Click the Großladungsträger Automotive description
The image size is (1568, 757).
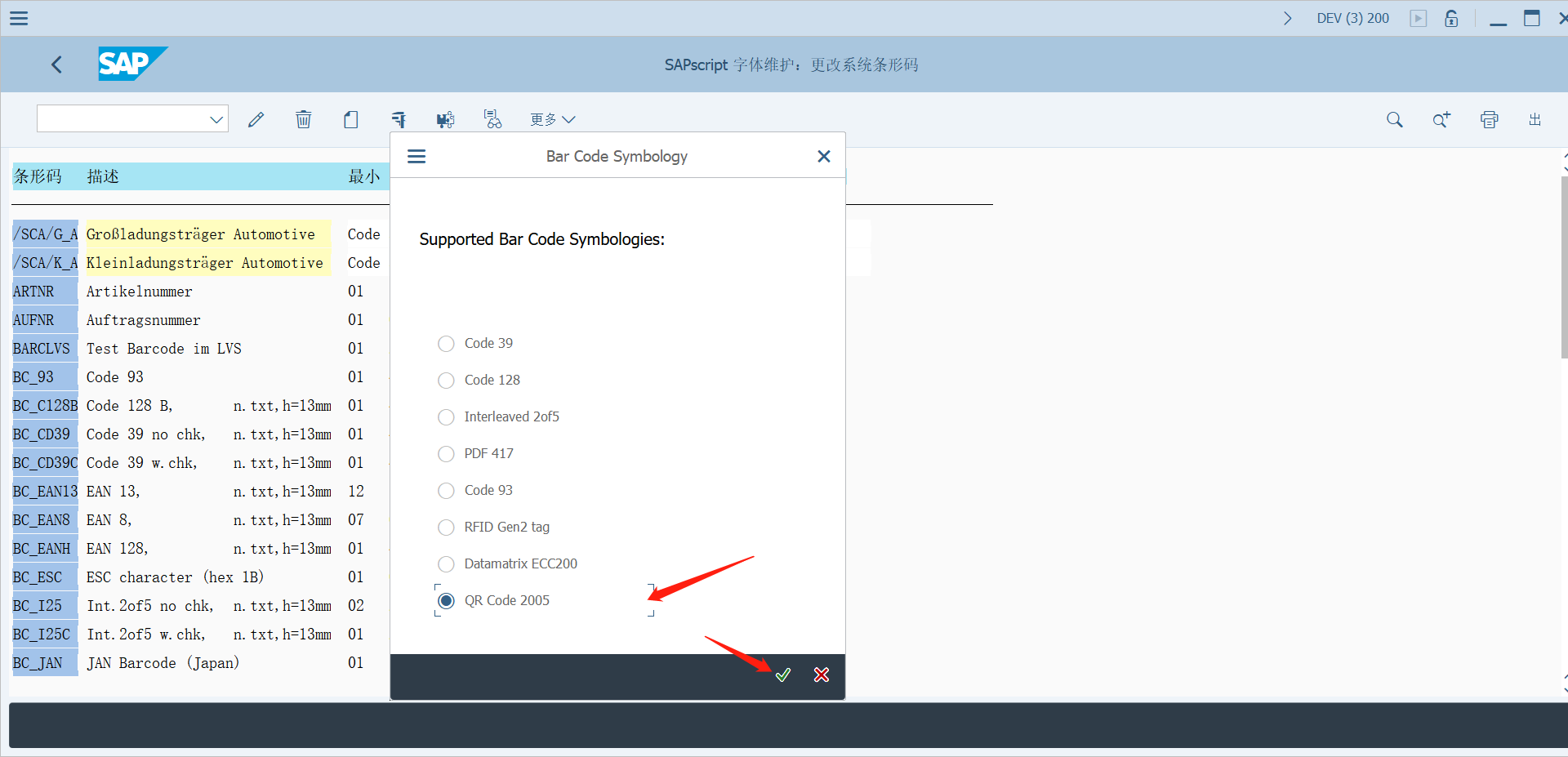pos(201,234)
